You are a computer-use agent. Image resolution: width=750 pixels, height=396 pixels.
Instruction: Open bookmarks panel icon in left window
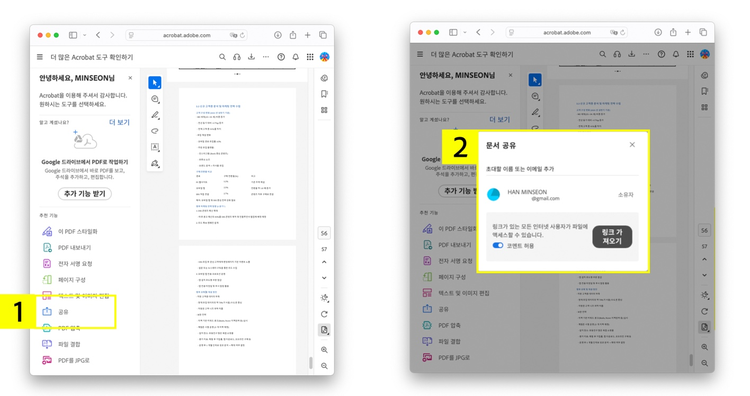coord(324,94)
